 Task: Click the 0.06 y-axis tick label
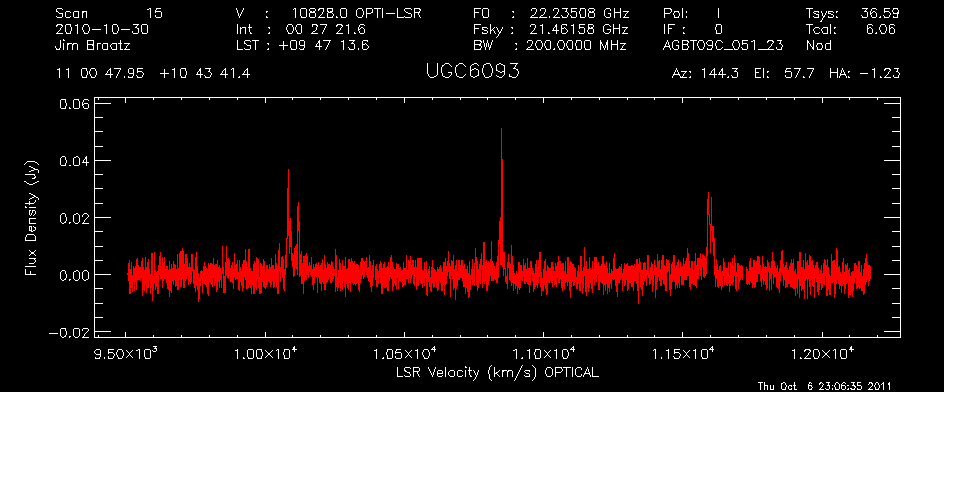tap(74, 104)
